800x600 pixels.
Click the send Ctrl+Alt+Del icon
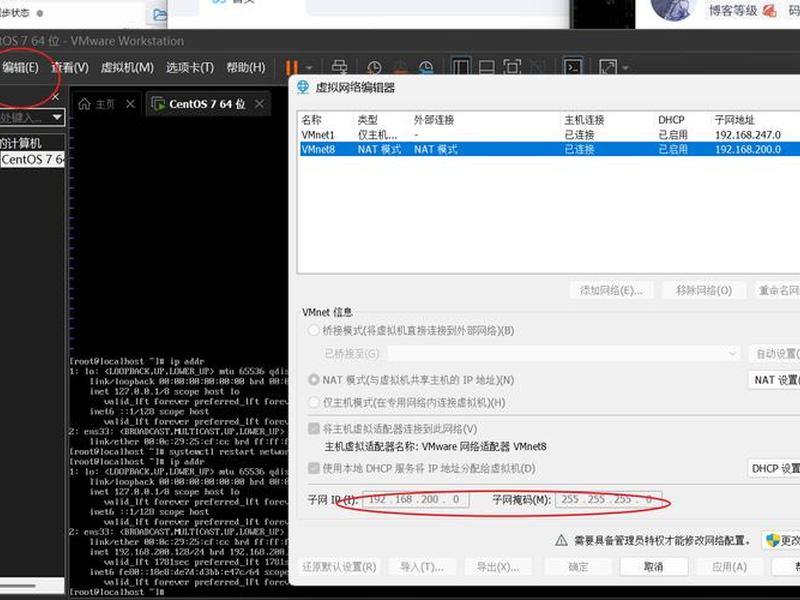[339, 67]
